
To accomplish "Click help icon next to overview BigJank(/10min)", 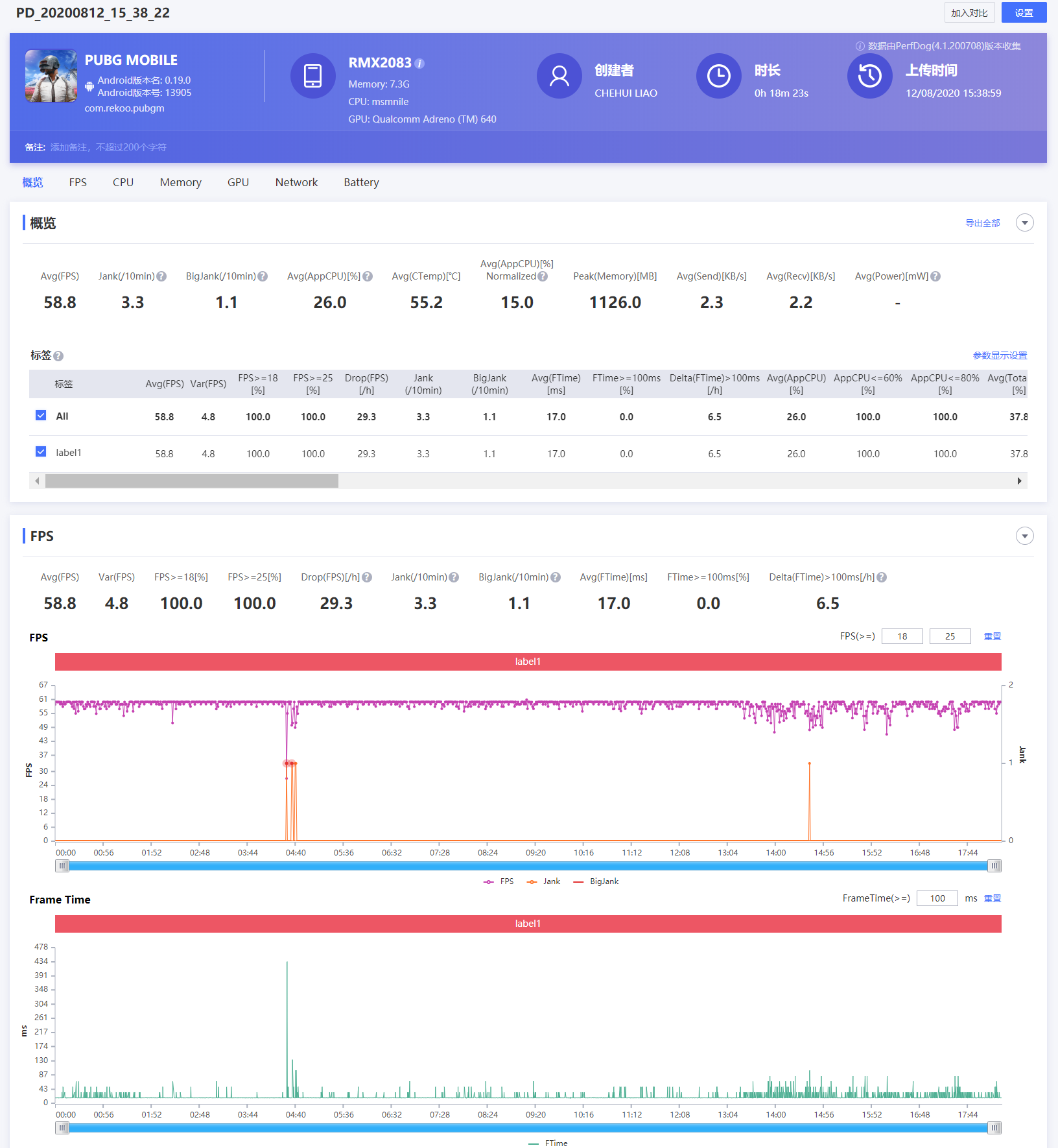I will click(263, 276).
